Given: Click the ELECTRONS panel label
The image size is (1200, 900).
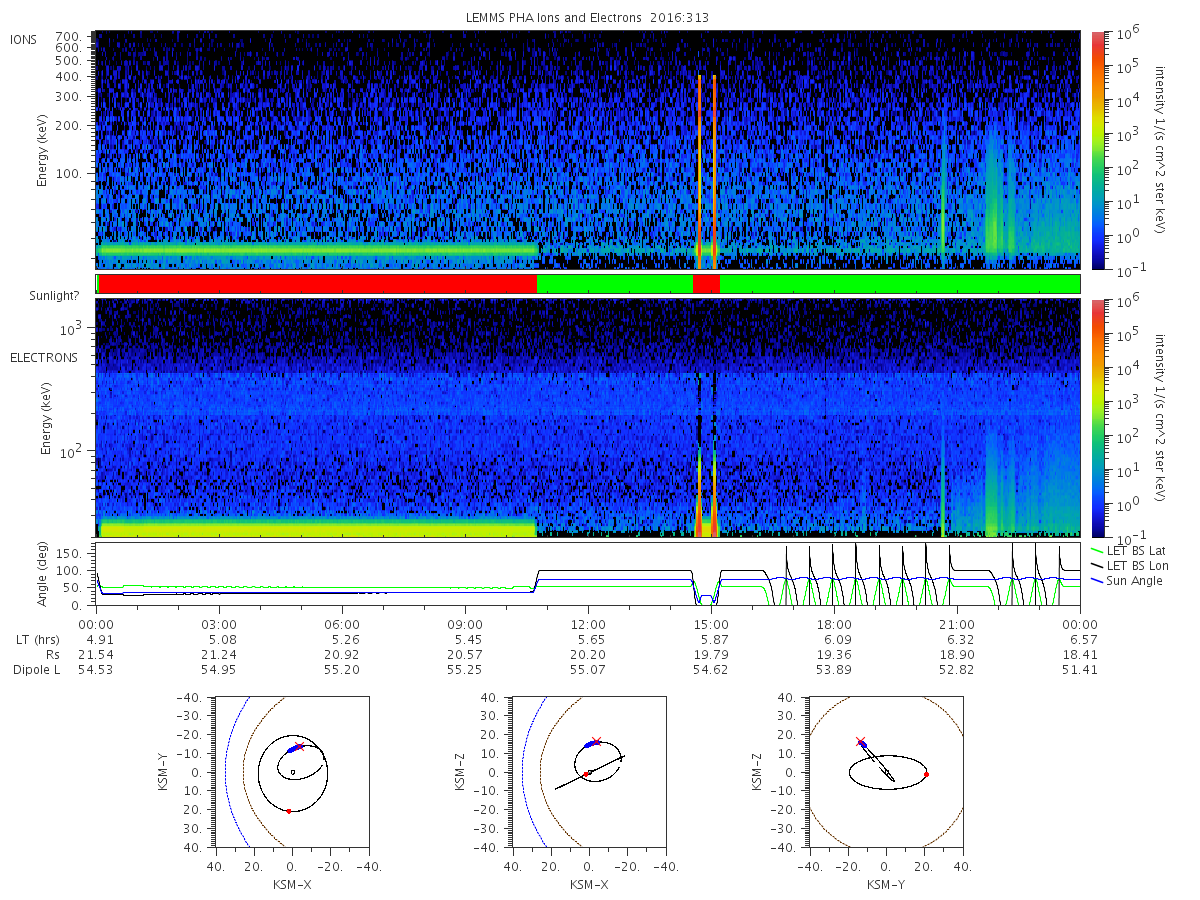Looking at the screenshot, I should pos(44,357).
